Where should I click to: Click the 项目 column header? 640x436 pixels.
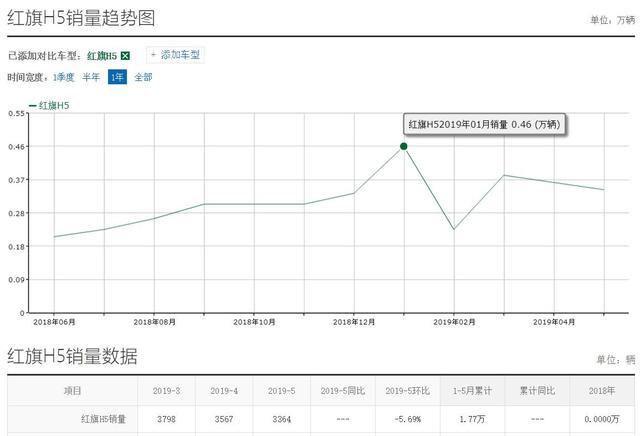[x=73, y=391]
